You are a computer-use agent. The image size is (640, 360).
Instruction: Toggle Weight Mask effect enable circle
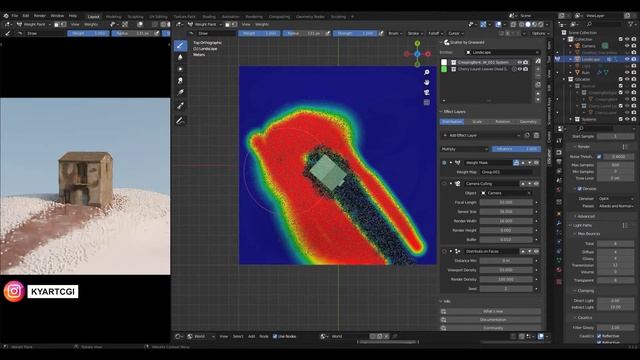pos(444,162)
